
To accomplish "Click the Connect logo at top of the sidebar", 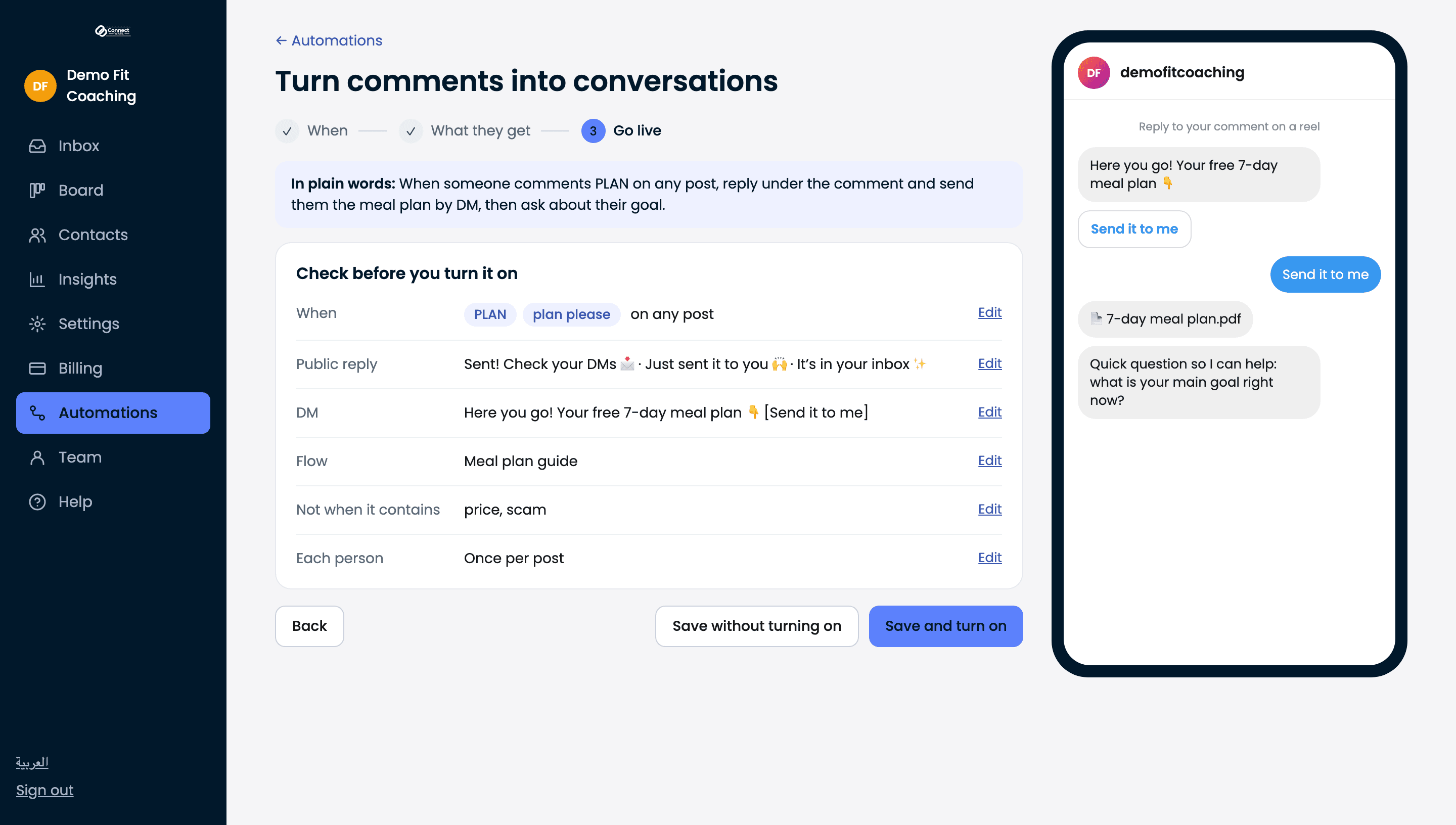I will (113, 31).
